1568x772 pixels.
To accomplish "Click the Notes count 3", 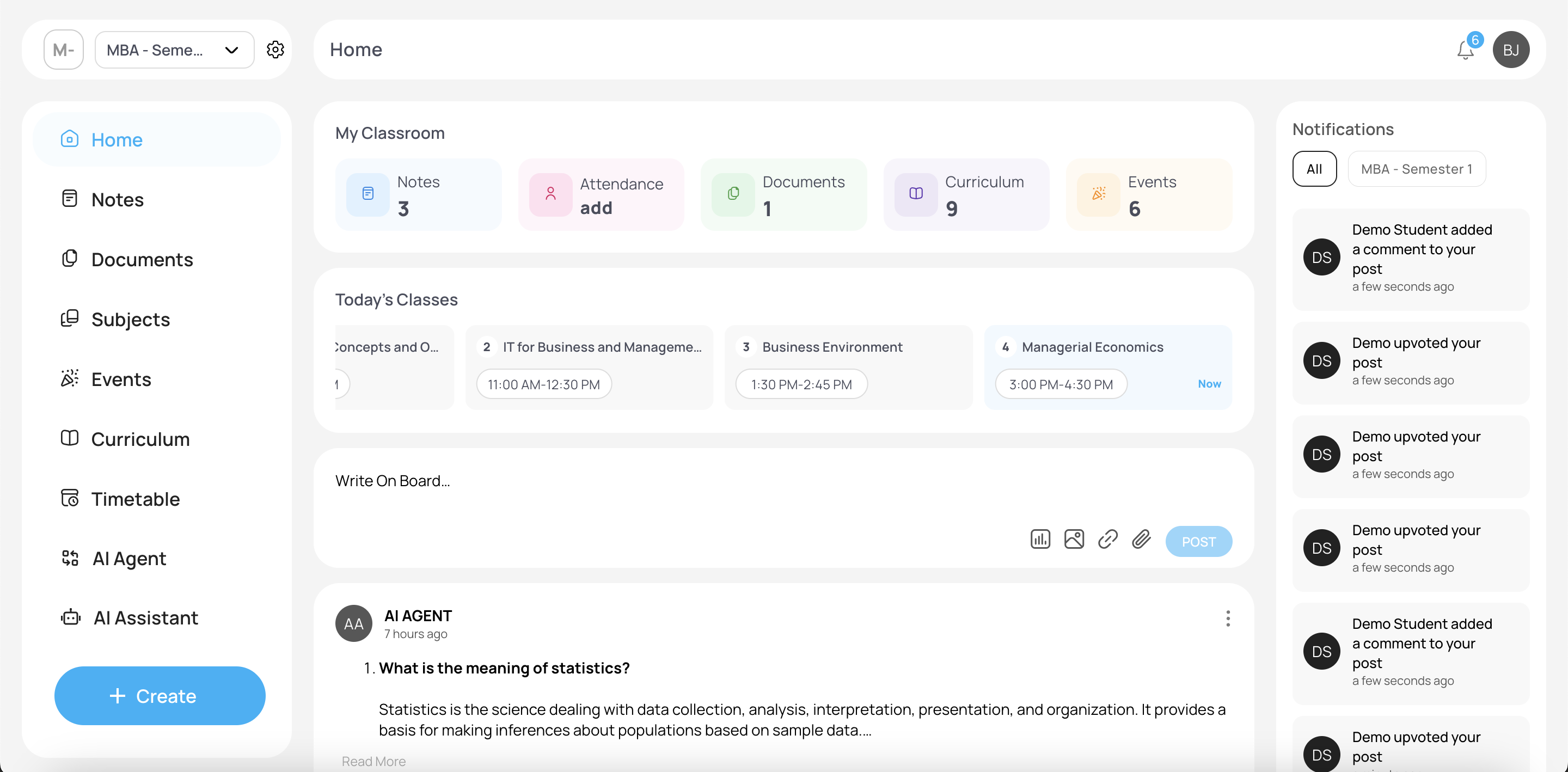I will 403,209.
